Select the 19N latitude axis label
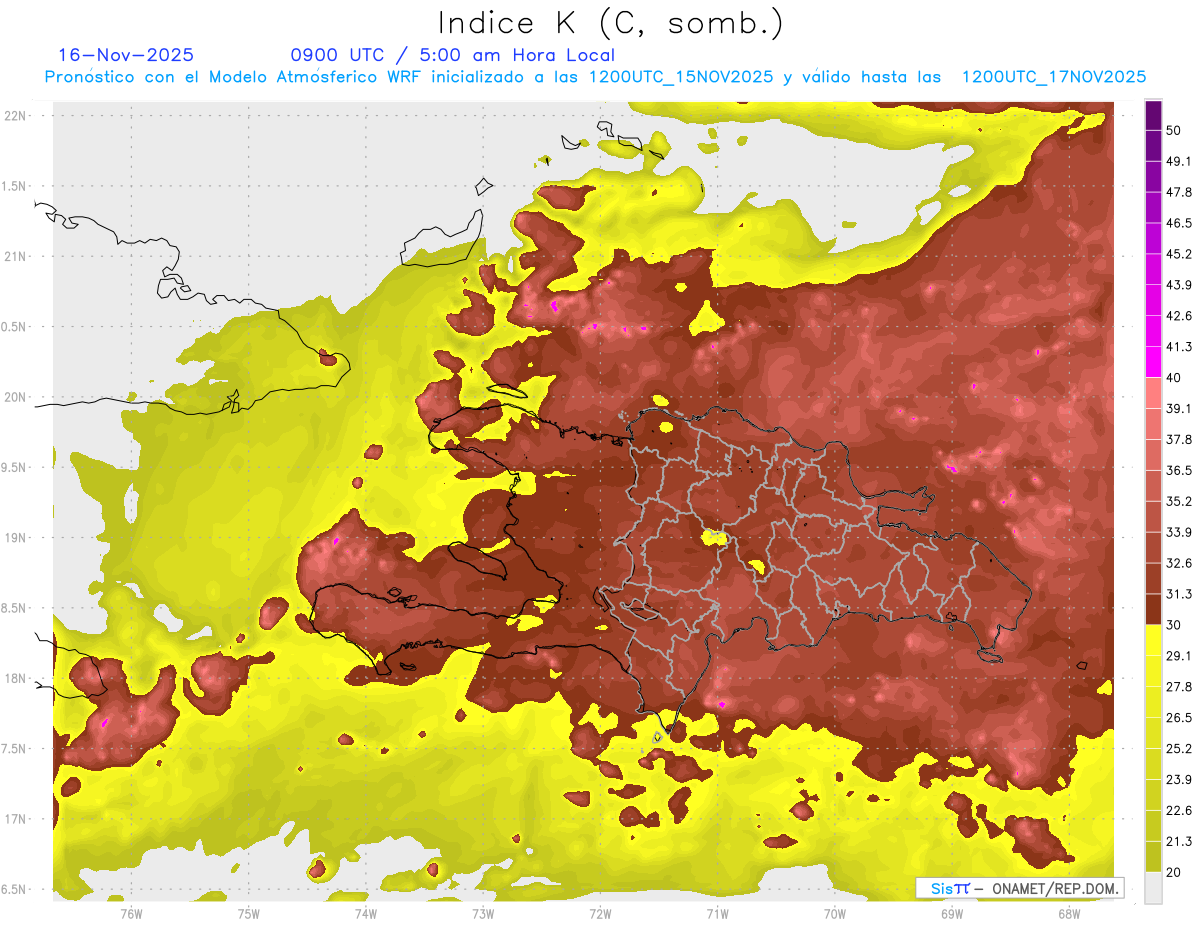The width and height of the screenshot is (1200, 927). pyautogui.click(x=15, y=538)
